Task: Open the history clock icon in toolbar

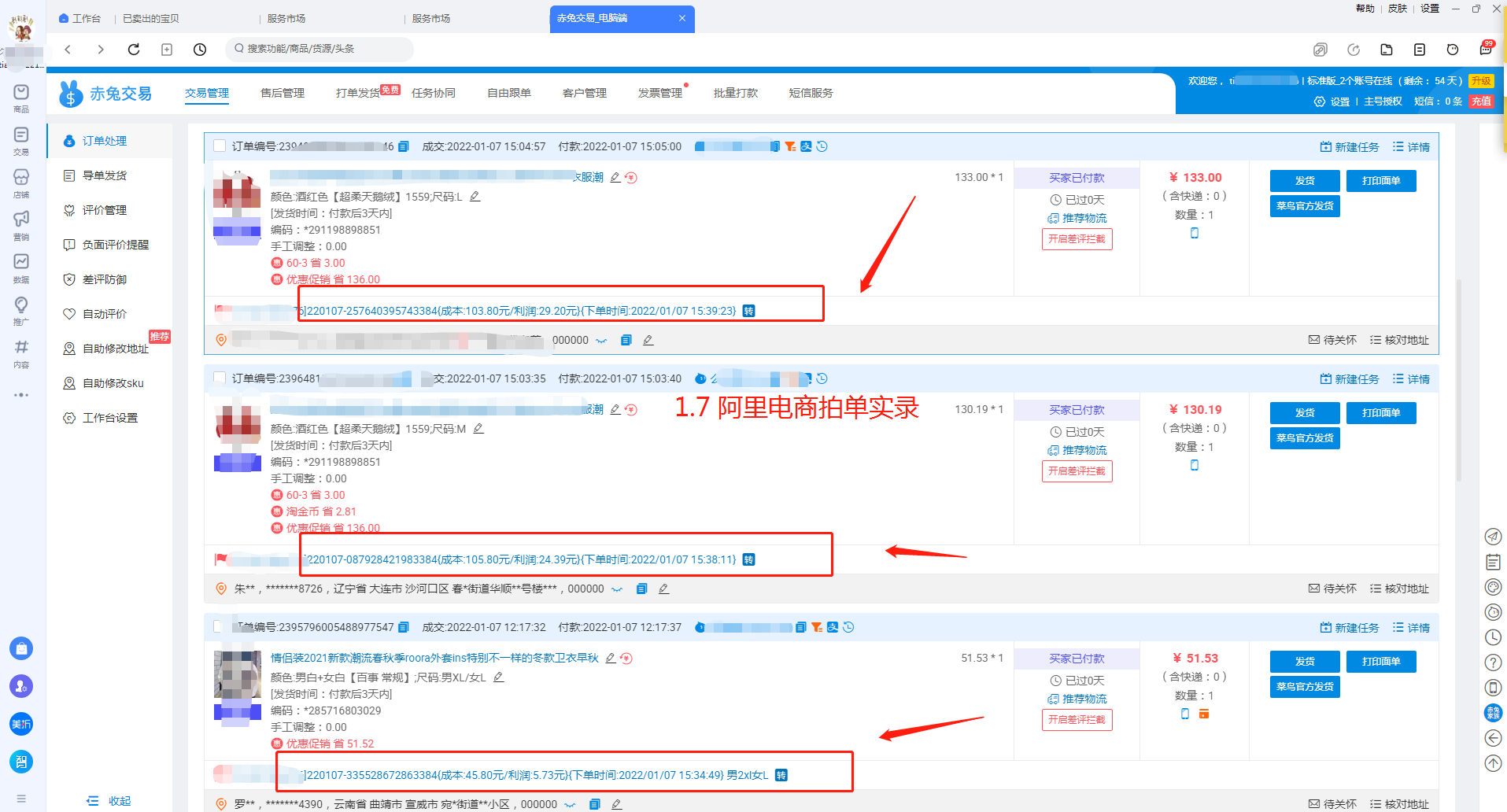Action: (x=200, y=50)
